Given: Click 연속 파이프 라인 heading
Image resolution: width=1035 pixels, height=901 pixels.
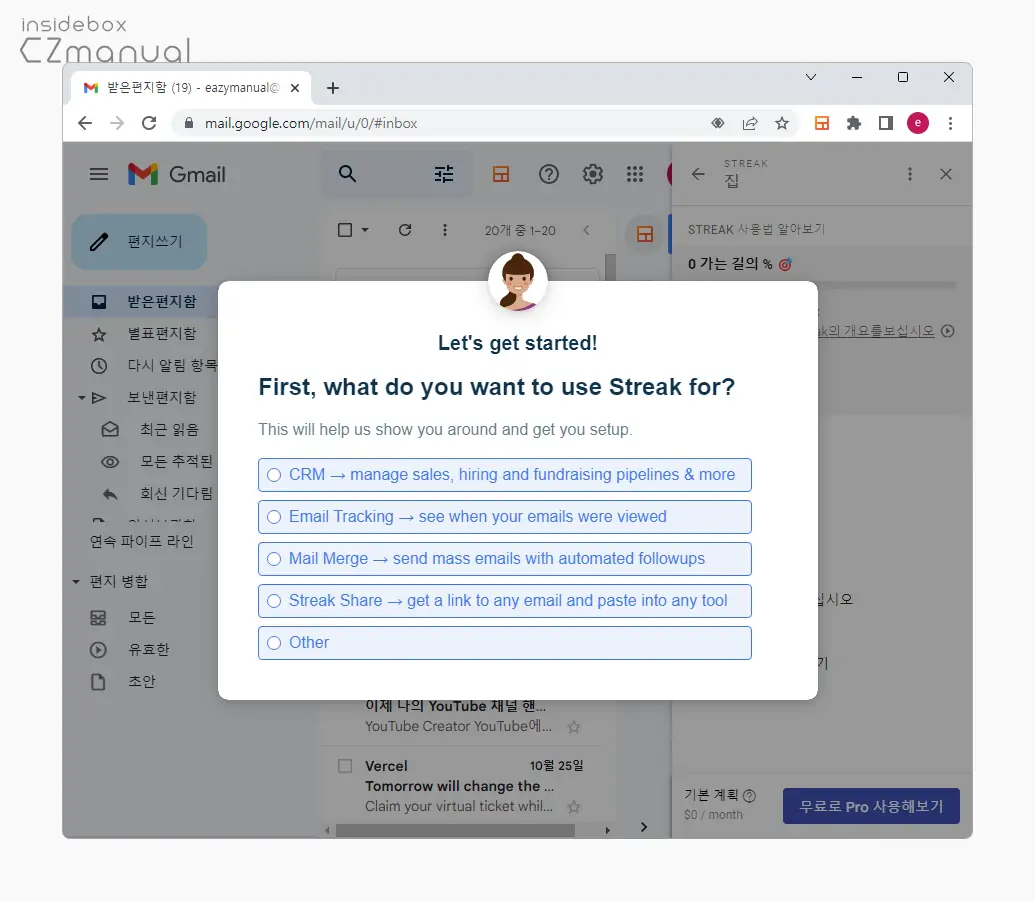Looking at the screenshot, I should click(142, 541).
